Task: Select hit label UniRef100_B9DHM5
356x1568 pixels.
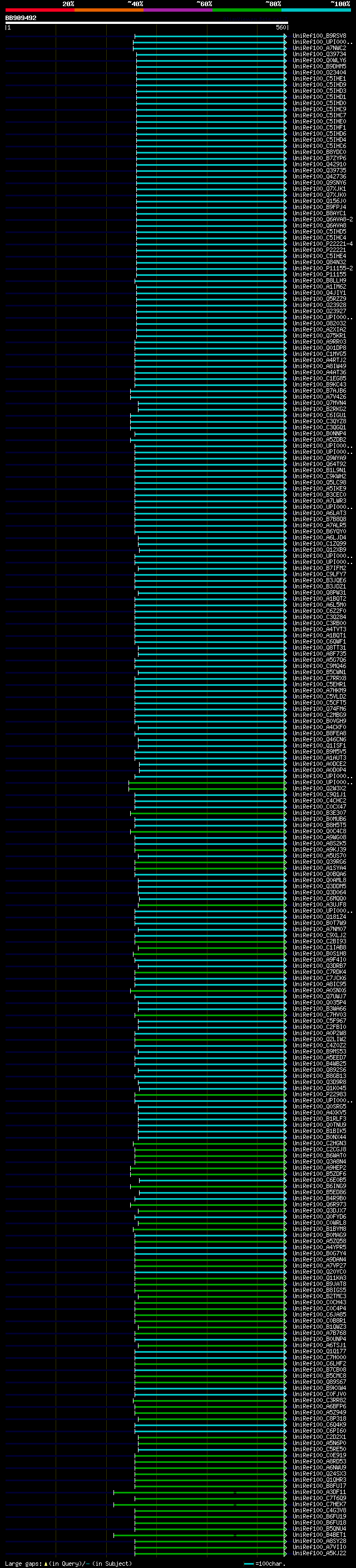Action: click(x=319, y=66)
